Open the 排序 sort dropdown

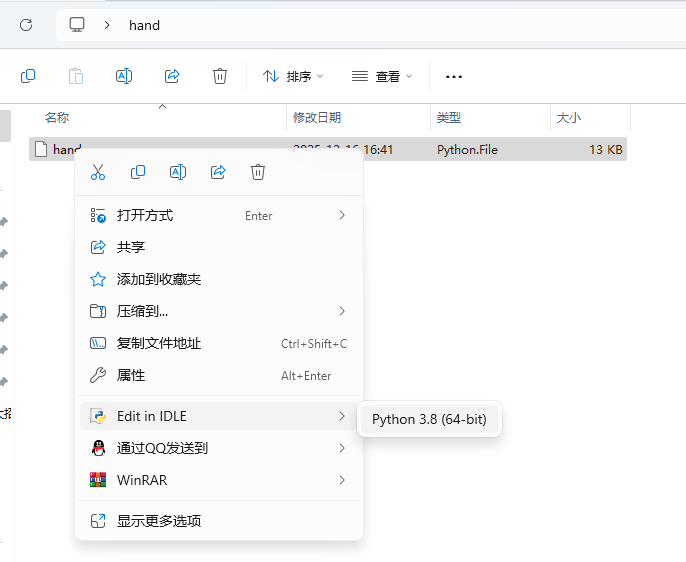tap(293, 77)
